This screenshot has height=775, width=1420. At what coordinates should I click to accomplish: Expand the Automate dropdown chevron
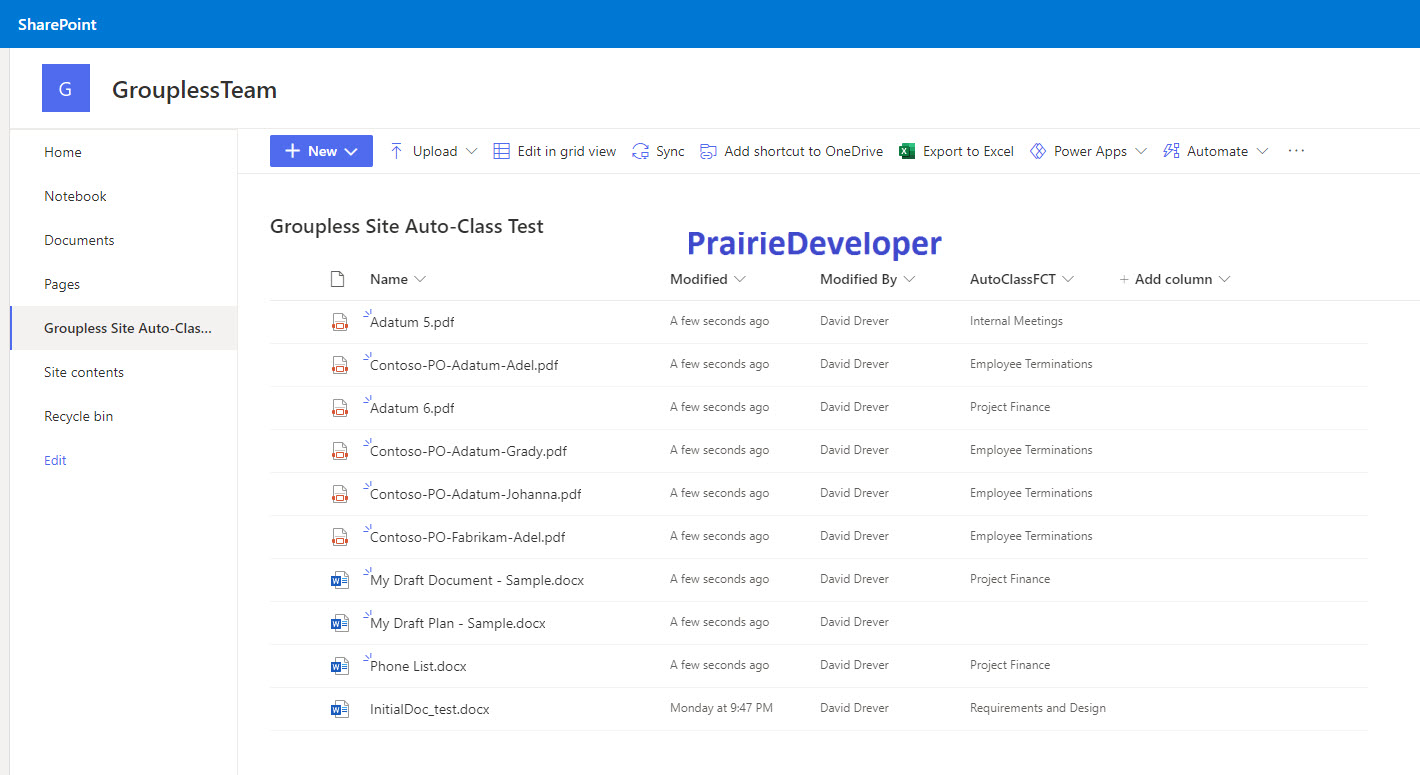pos(1262,152)
